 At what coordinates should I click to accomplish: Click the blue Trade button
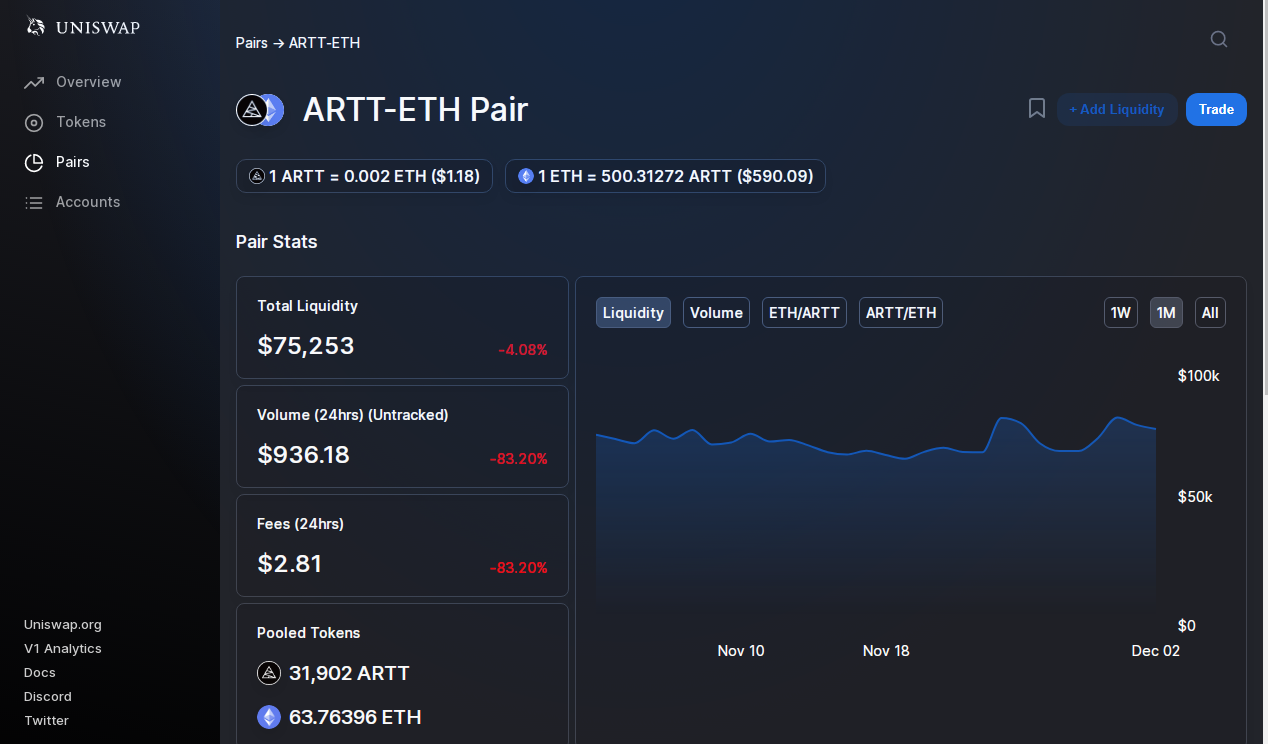1216,109
